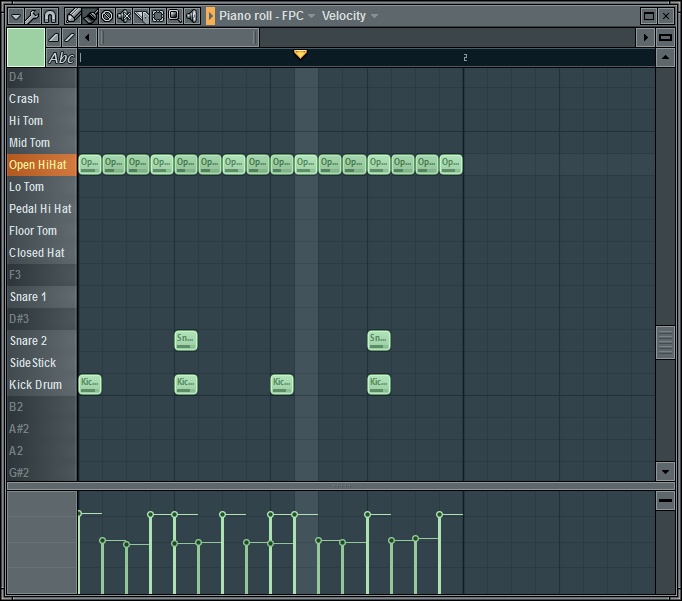682x601 pixels.
Task: Select the Mid Tom key row
Action: point(42,143)
